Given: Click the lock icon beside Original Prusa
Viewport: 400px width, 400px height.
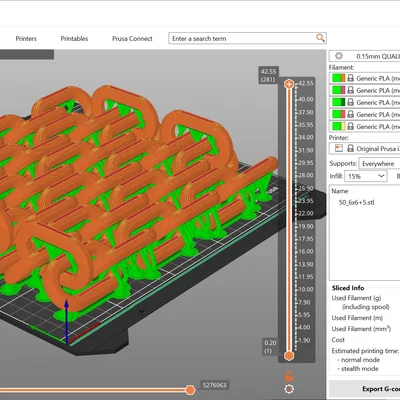Looking at the screenshot, I should 350,148.
